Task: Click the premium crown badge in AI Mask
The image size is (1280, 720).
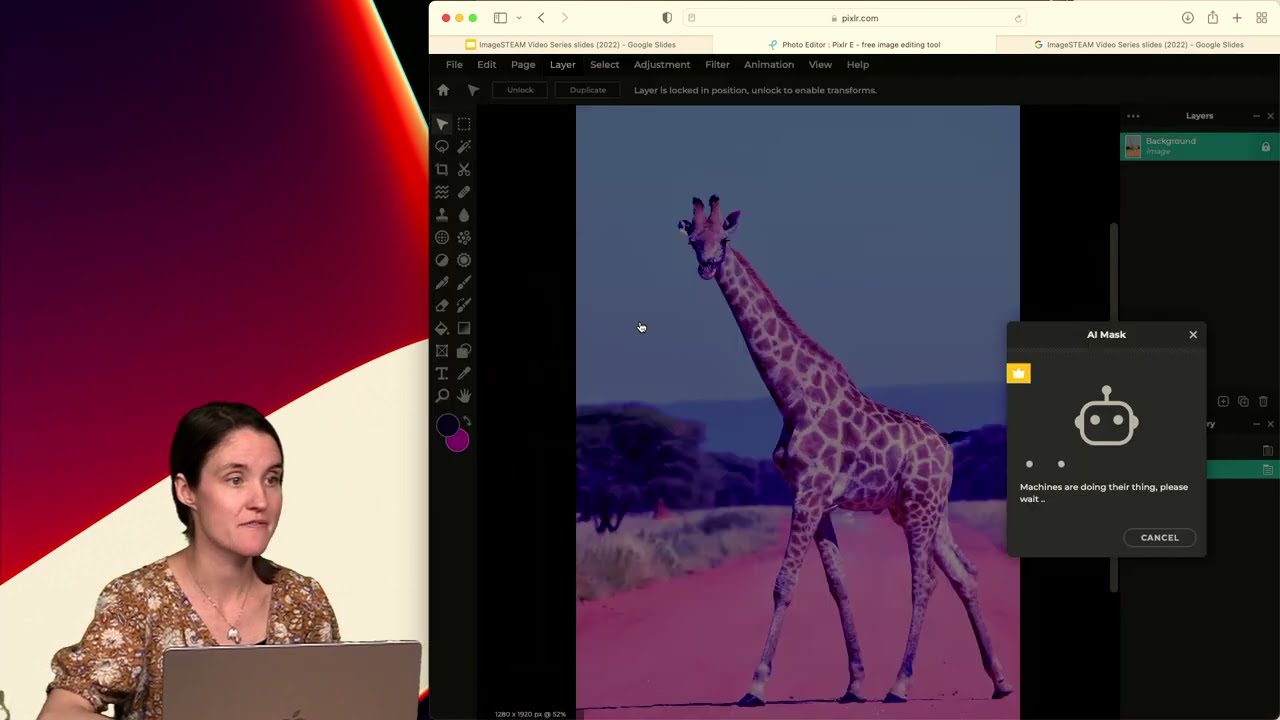Action: click(x=1018, y=374)
